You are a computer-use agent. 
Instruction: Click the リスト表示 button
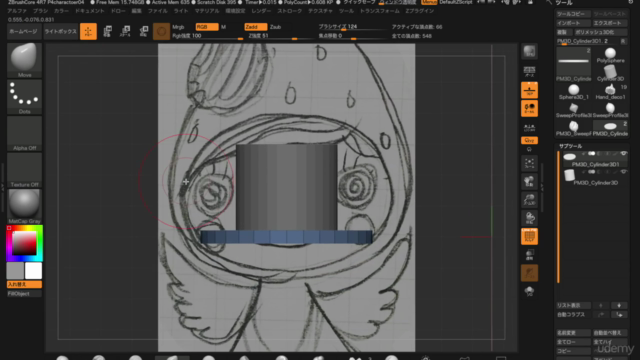click(573, 306)
